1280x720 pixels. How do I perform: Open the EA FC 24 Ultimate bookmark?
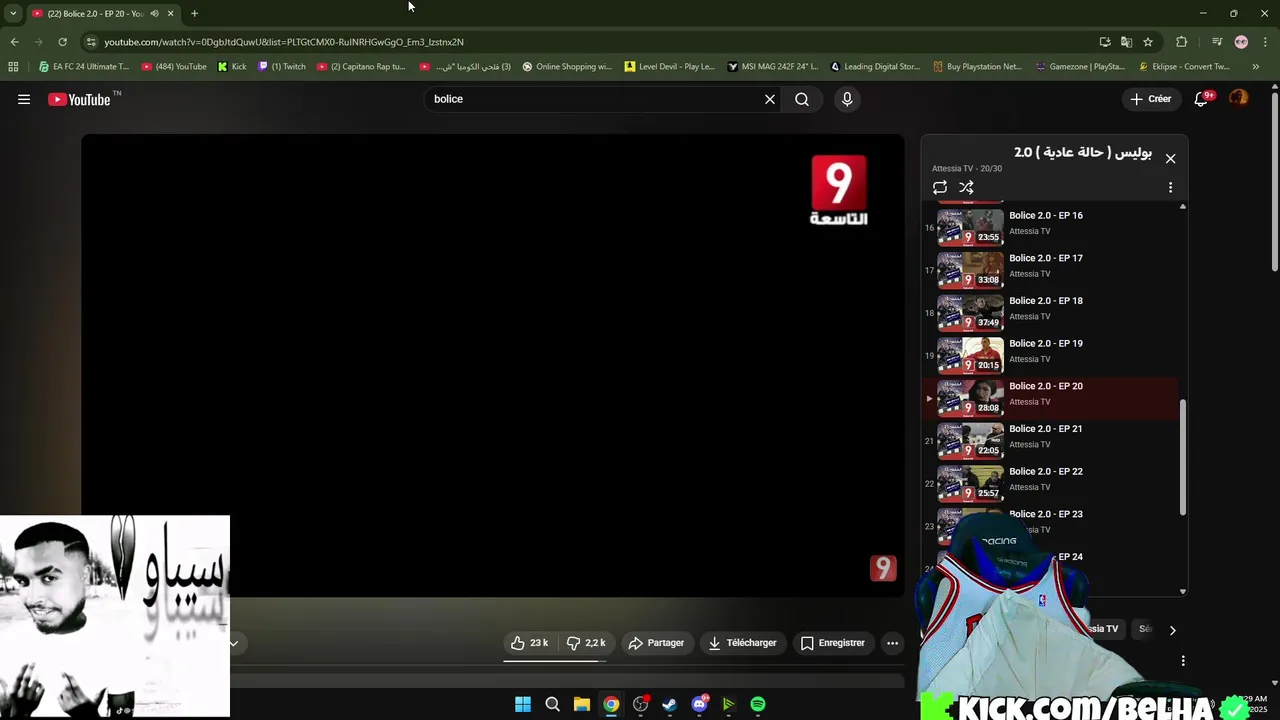tap(84, 67)
